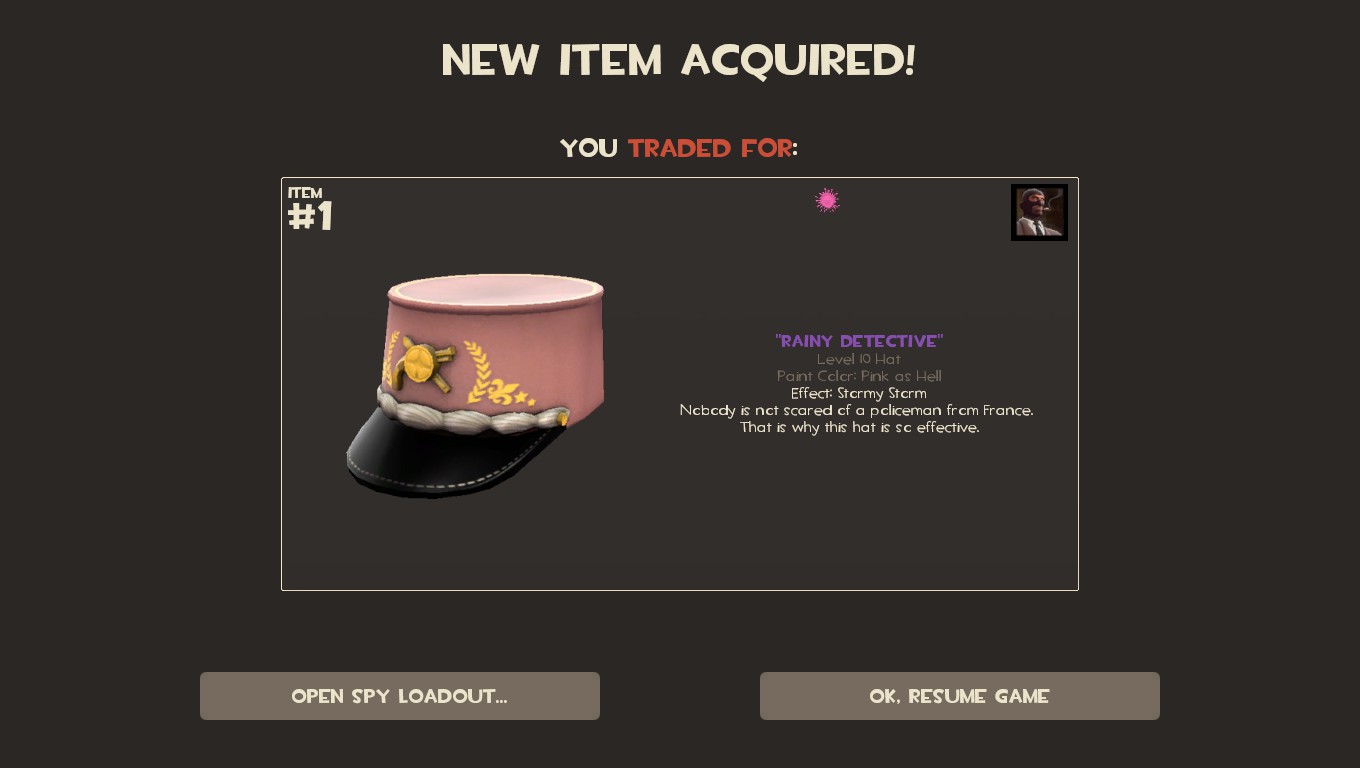The height and width of the screenshot is (768, 1360).
Task: Click the pink paint splat icon
Action: [x=827, y=201]
